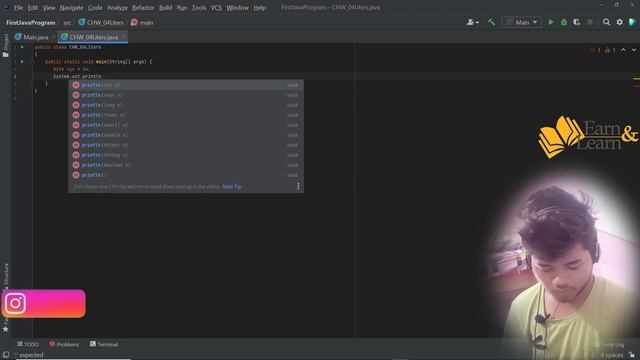This screenshot has width=640, height=360.
Task: Choose println(String x) completion suggestion
Action: [x=186, y=155]
